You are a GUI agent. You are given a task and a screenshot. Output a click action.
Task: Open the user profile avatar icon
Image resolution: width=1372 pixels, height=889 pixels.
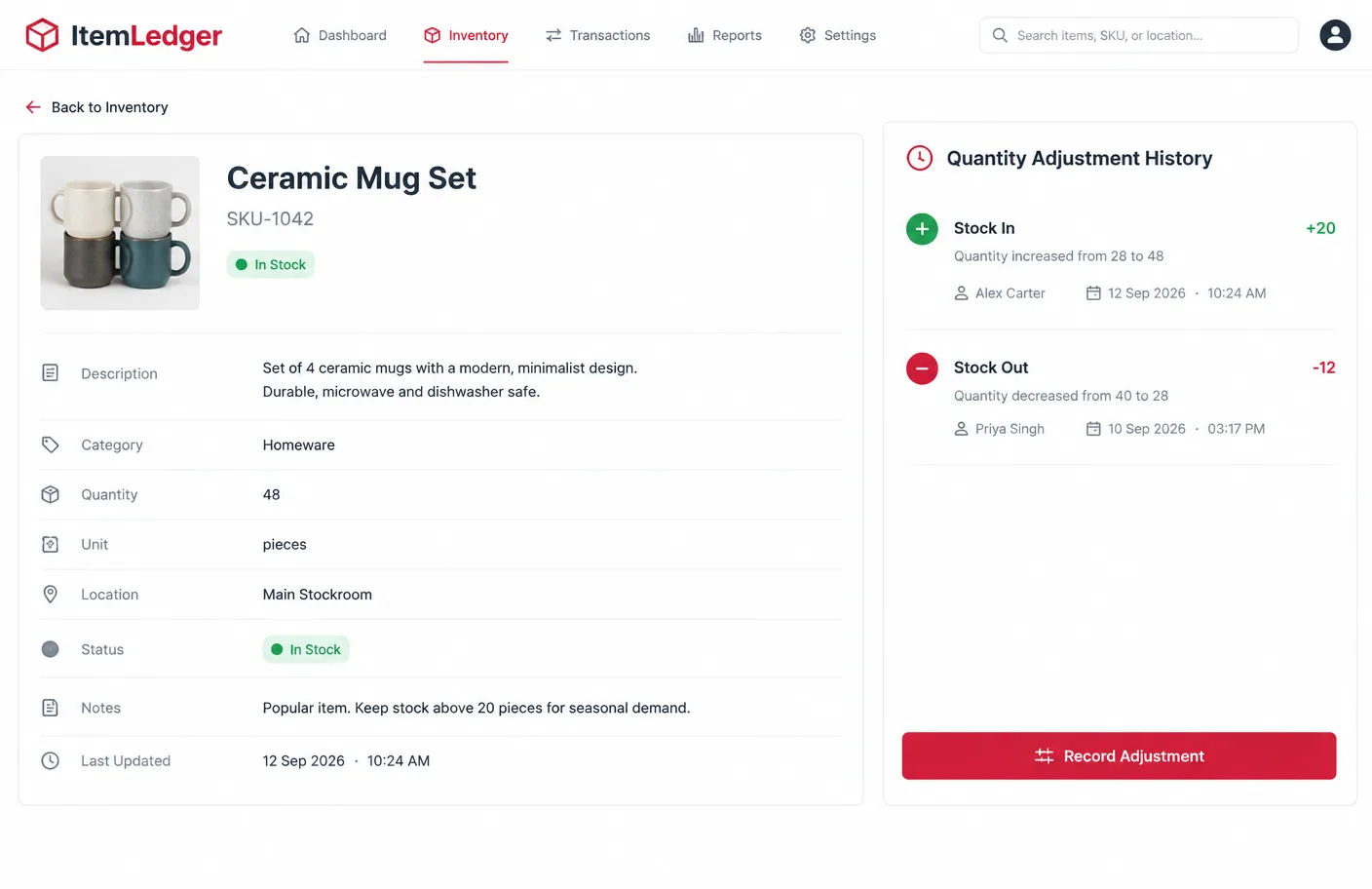(1335, 35)
